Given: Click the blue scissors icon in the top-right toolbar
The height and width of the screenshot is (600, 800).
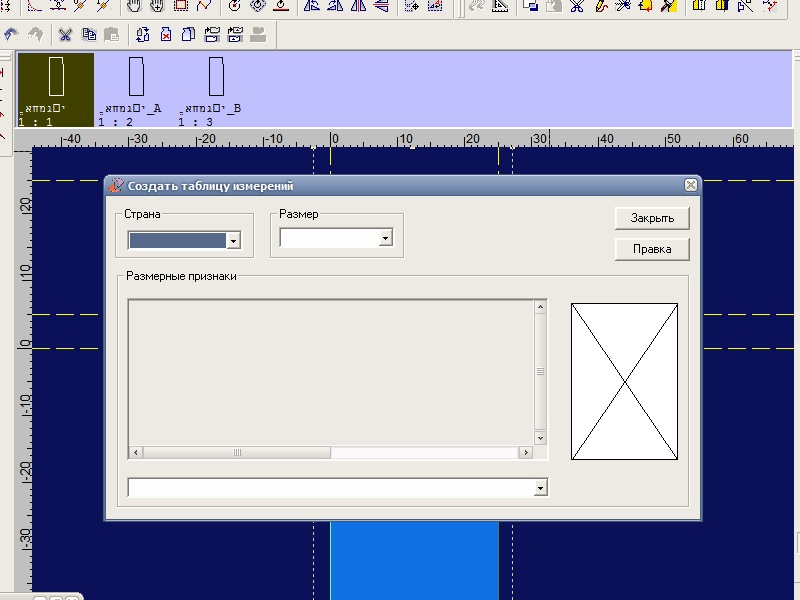Looking at the screenshot, I should (x=577, y=5).
